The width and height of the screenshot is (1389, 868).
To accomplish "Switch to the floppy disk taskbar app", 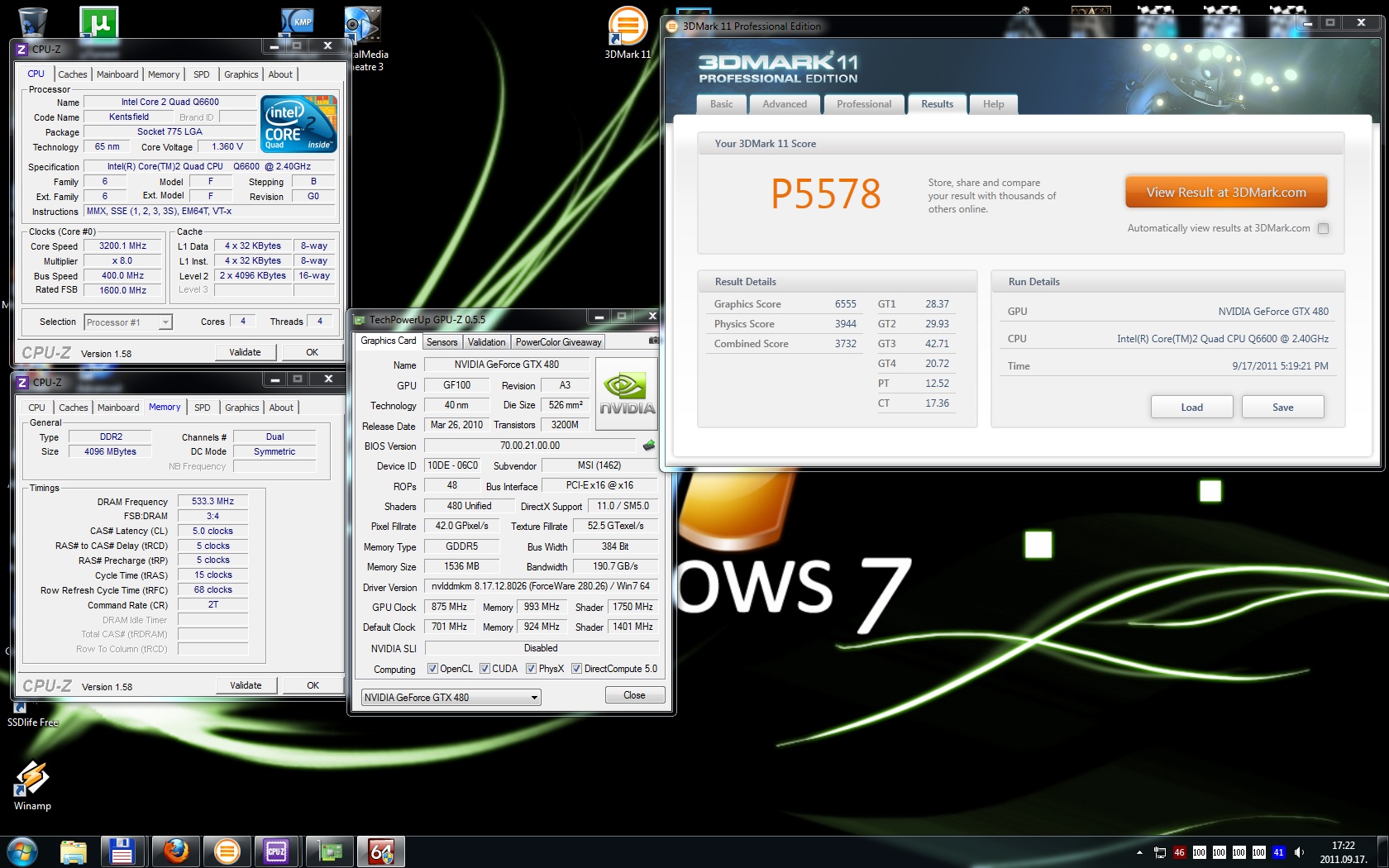I will [122, 851].
